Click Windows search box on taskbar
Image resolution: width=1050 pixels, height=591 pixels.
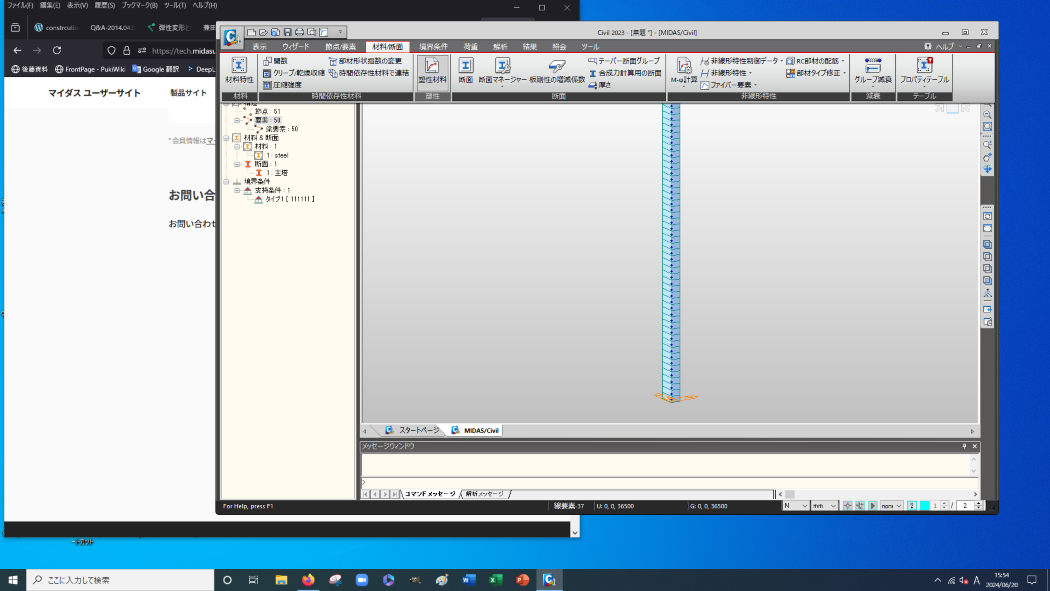(121, 580)
